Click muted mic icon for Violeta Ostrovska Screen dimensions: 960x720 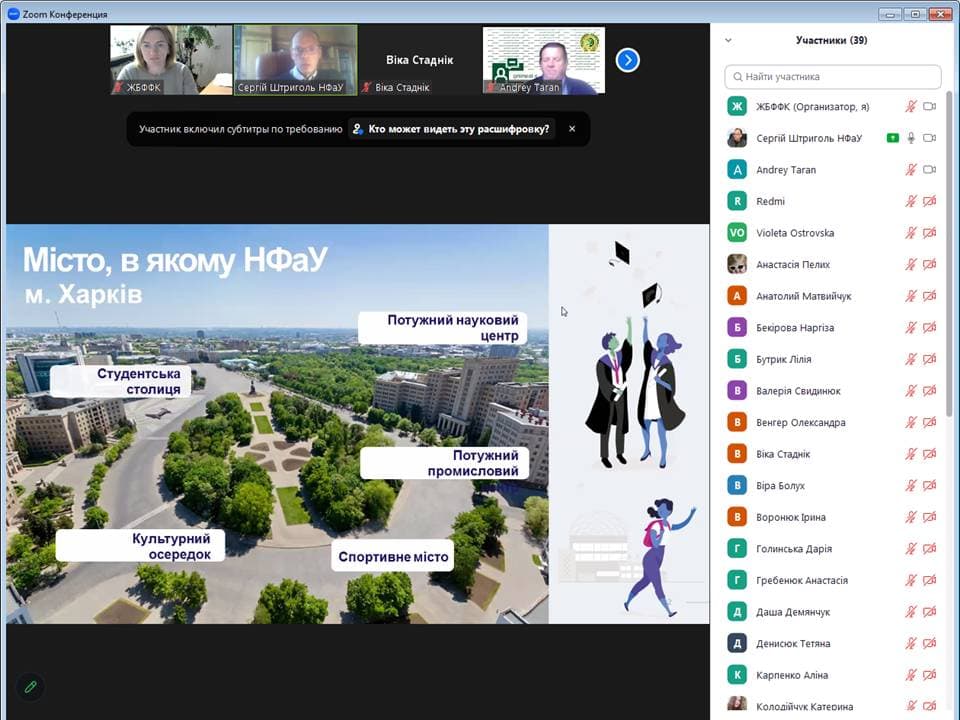tap(911, 233)
